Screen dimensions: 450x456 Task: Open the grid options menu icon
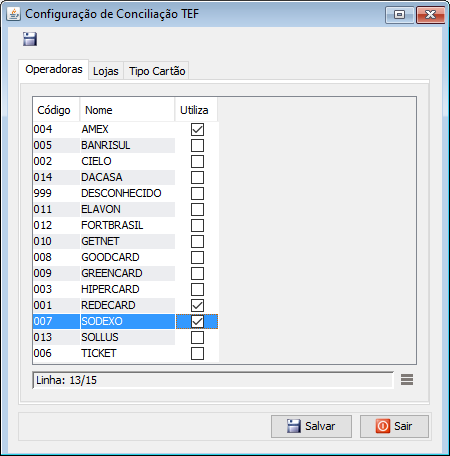pyautogui.click(x=407, y=380)
